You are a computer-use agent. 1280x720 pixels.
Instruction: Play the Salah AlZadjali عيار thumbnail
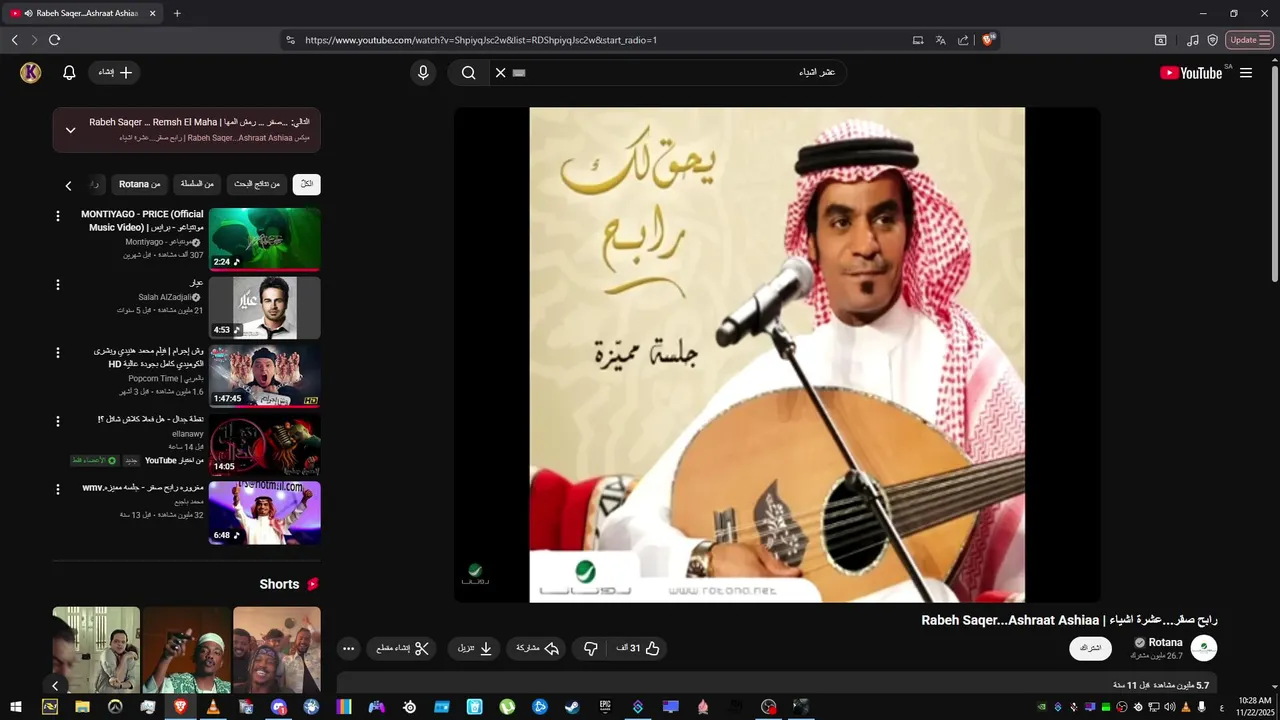[265, 307]
